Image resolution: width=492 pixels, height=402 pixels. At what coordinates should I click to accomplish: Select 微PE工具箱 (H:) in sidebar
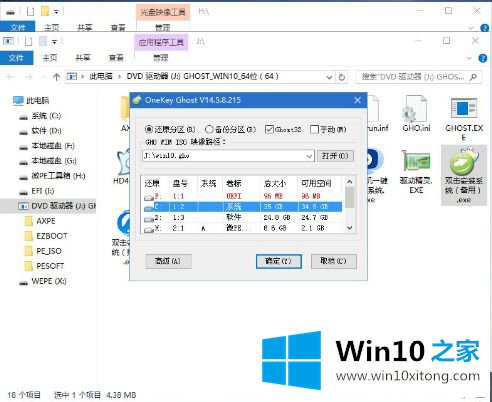(x=52, y=176)
